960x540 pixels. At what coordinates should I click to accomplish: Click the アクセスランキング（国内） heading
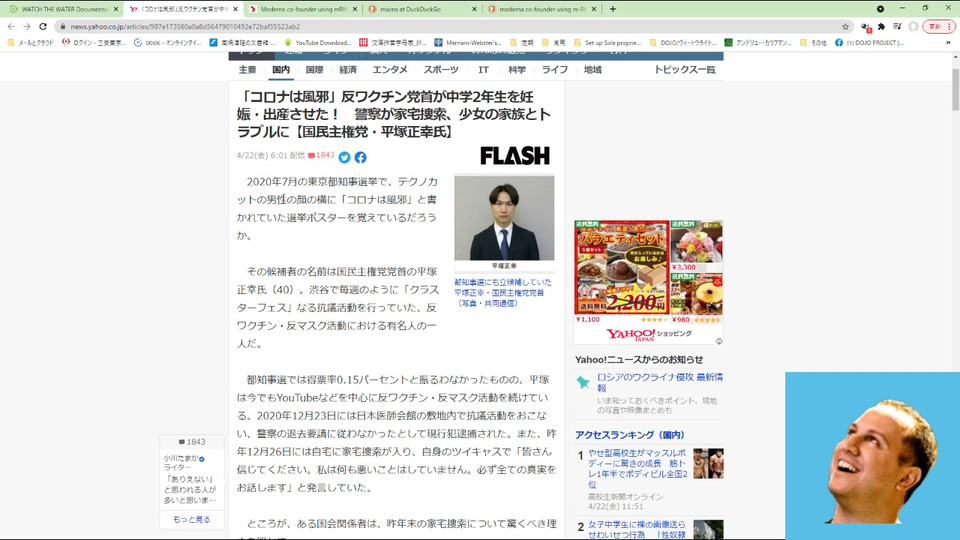tap(629, 435)
